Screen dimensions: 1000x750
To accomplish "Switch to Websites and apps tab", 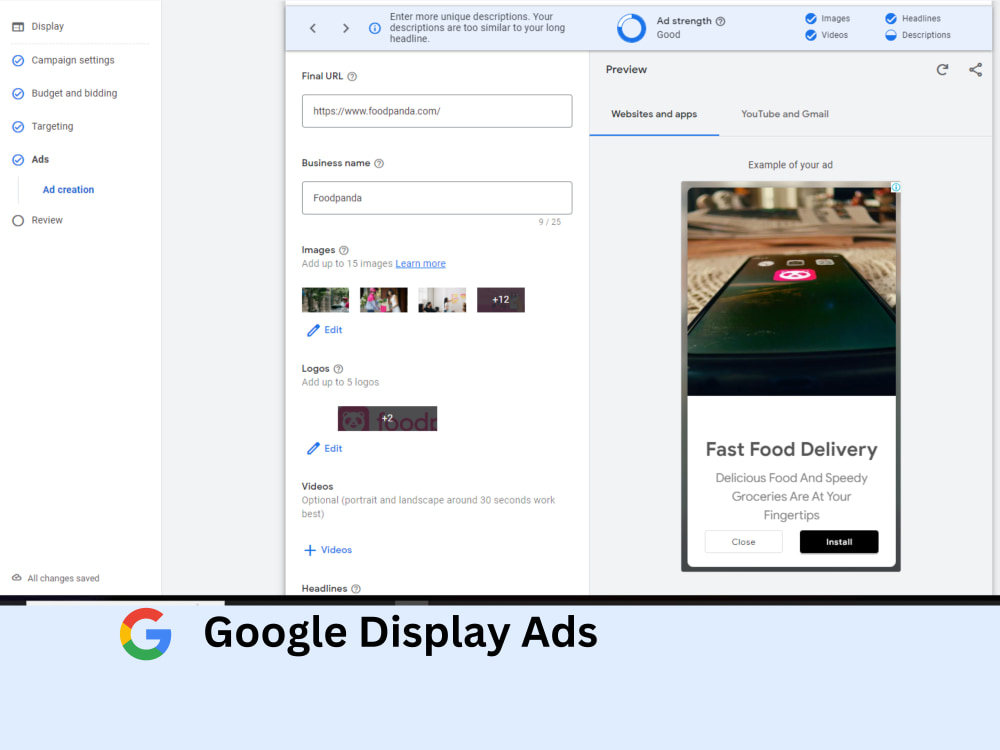I will (654, 114).
